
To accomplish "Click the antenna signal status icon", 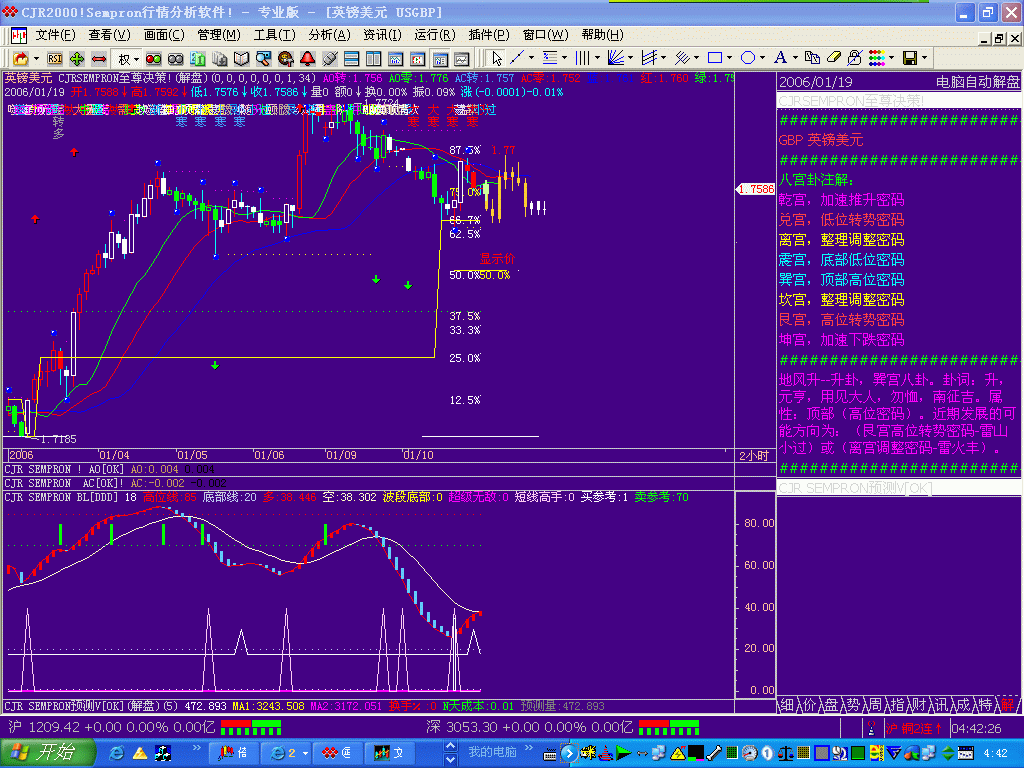I will tap(871, 728).
